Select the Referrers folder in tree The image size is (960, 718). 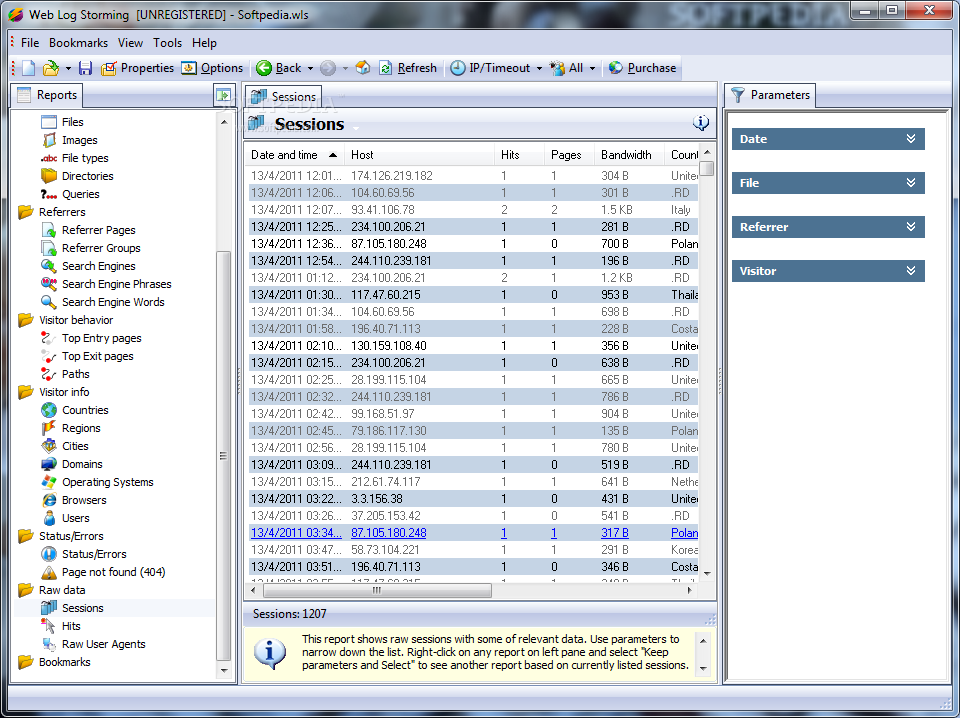click(52, 212)
